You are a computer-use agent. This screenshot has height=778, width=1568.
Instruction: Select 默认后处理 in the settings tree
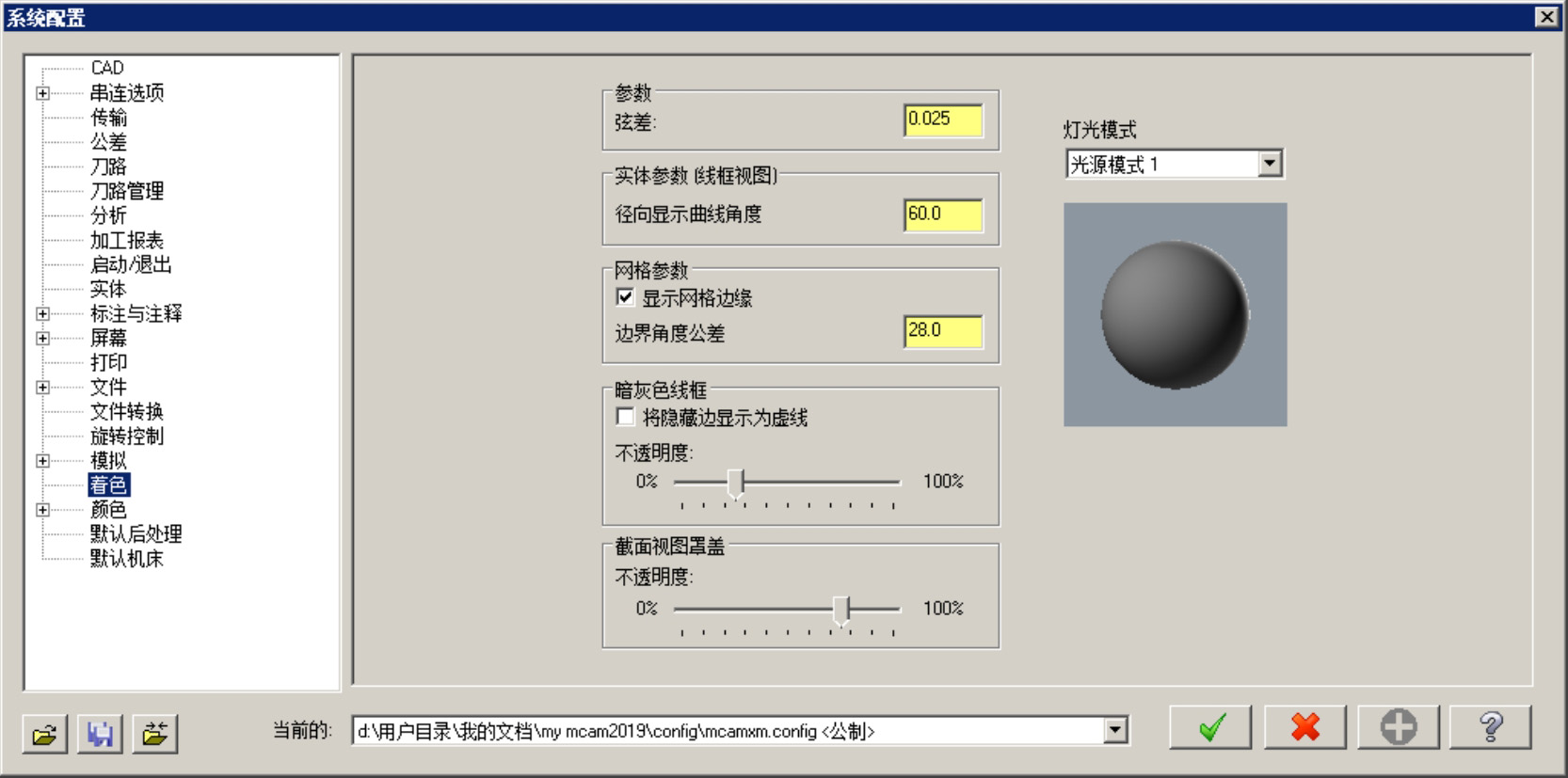click(x=136, y=534)
